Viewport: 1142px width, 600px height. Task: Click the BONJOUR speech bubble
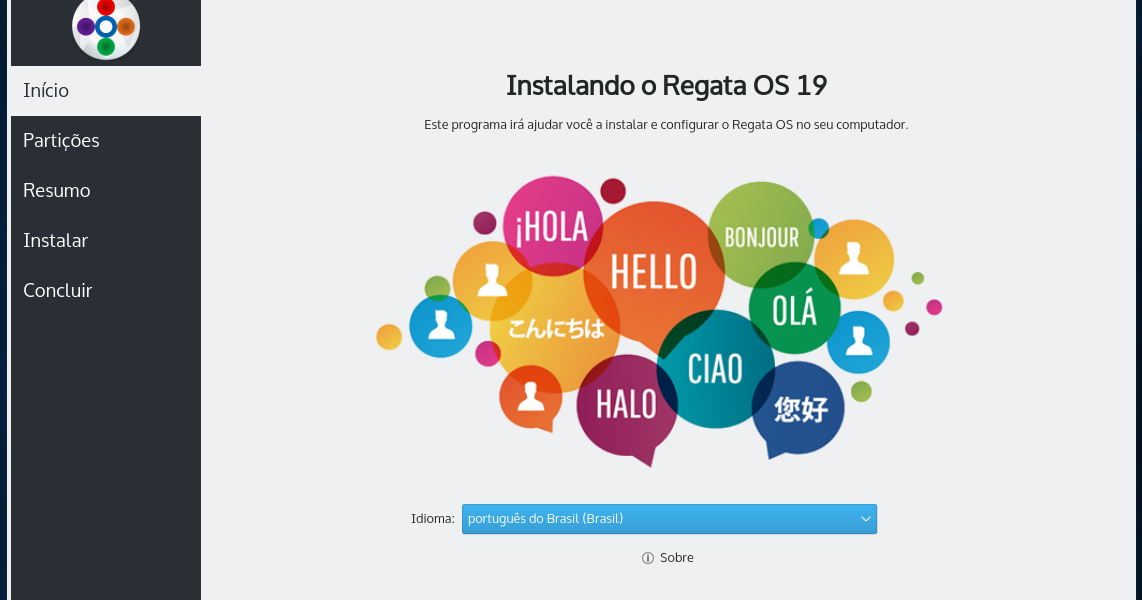click(x=765, y=237)
